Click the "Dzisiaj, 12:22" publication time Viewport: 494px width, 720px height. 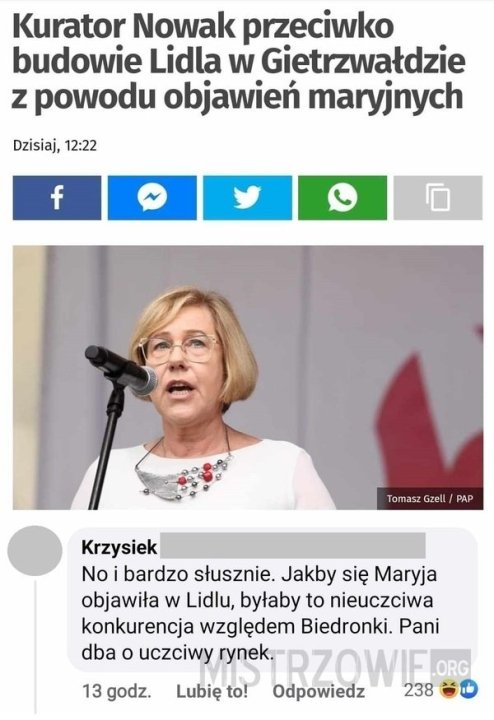click(55, 146)
